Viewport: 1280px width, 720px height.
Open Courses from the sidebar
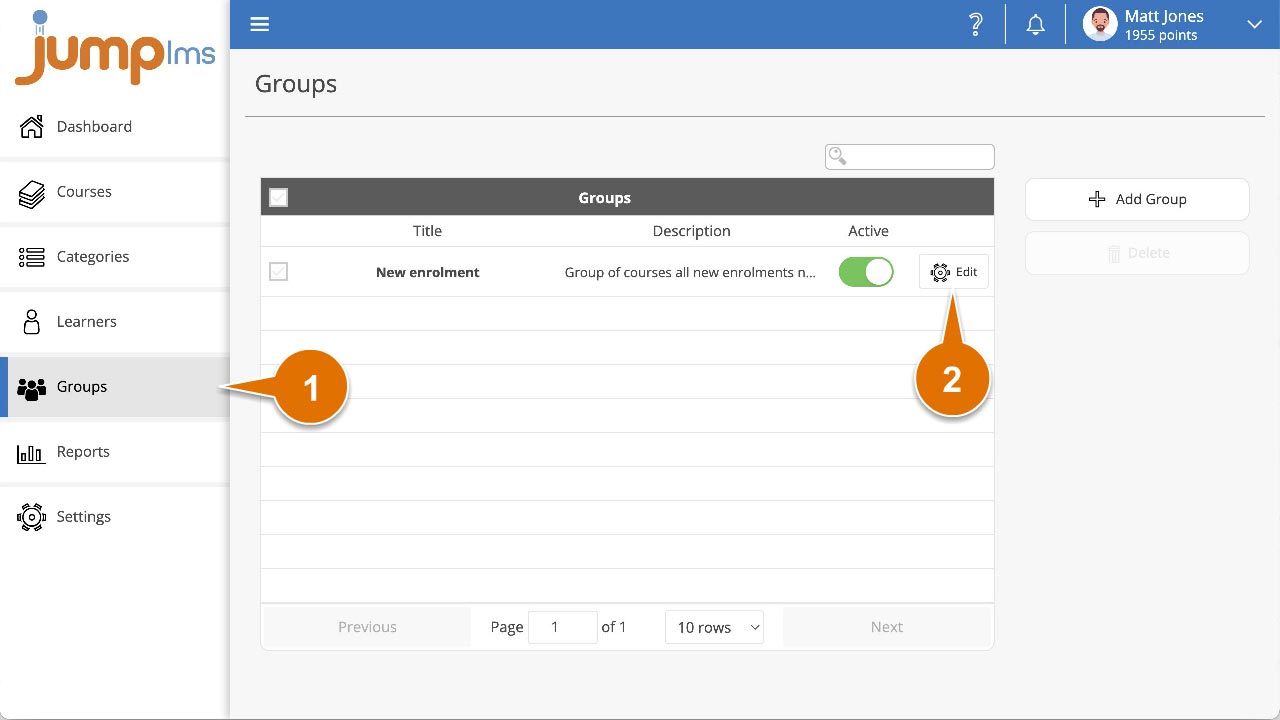(x=115, y=192)
